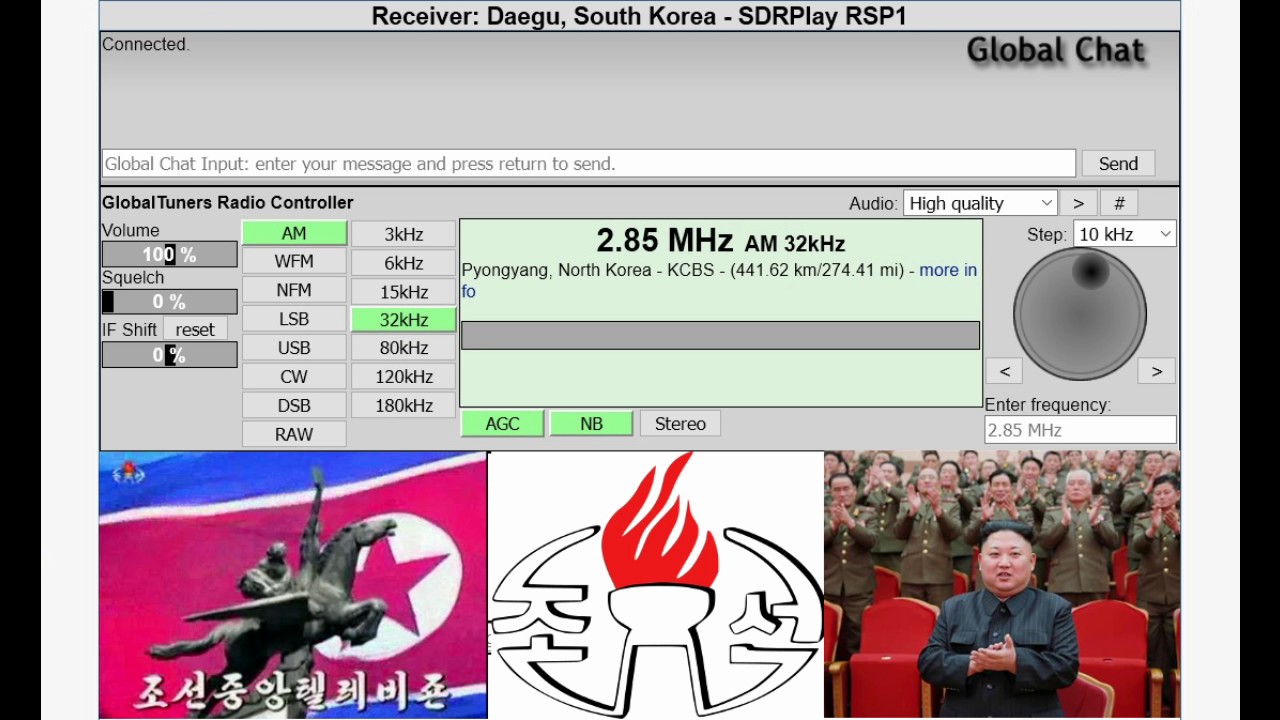Set bandwidth filter to 3kHz
The image size is (1280, 720).
pyautogui.click(x=404, y=234)
